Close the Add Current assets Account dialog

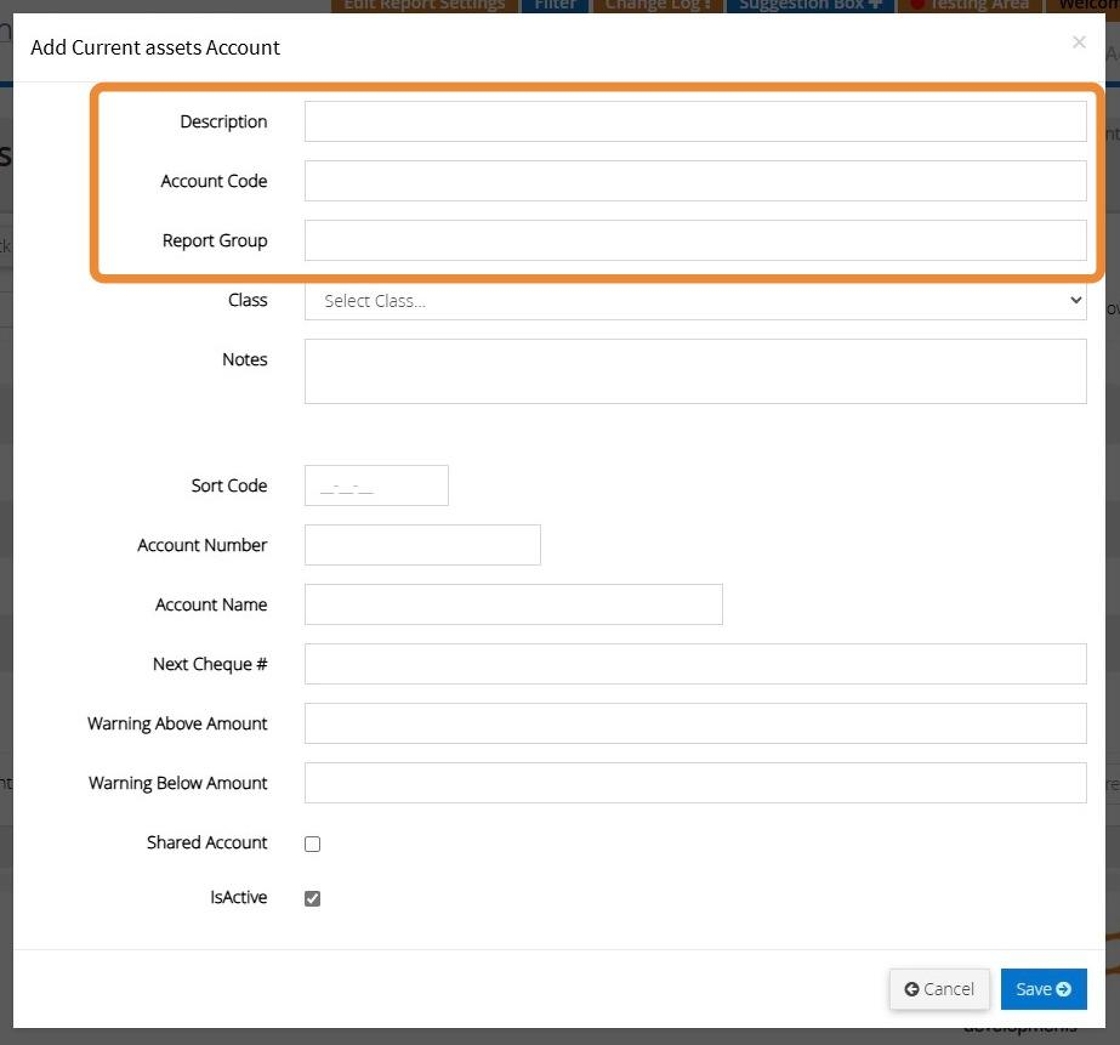click(1078, 42)
